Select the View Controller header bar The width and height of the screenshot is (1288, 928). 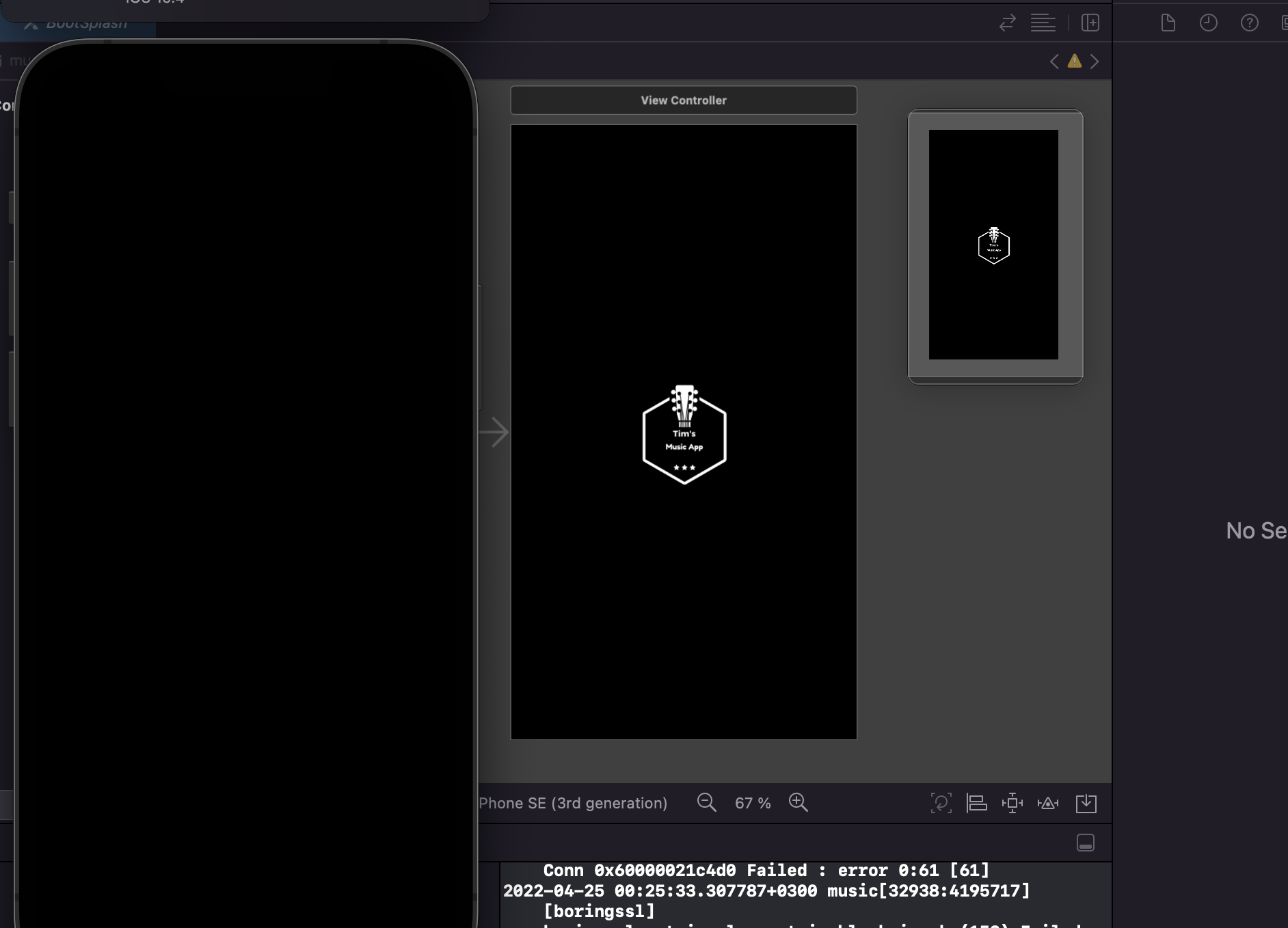(683, 100)
